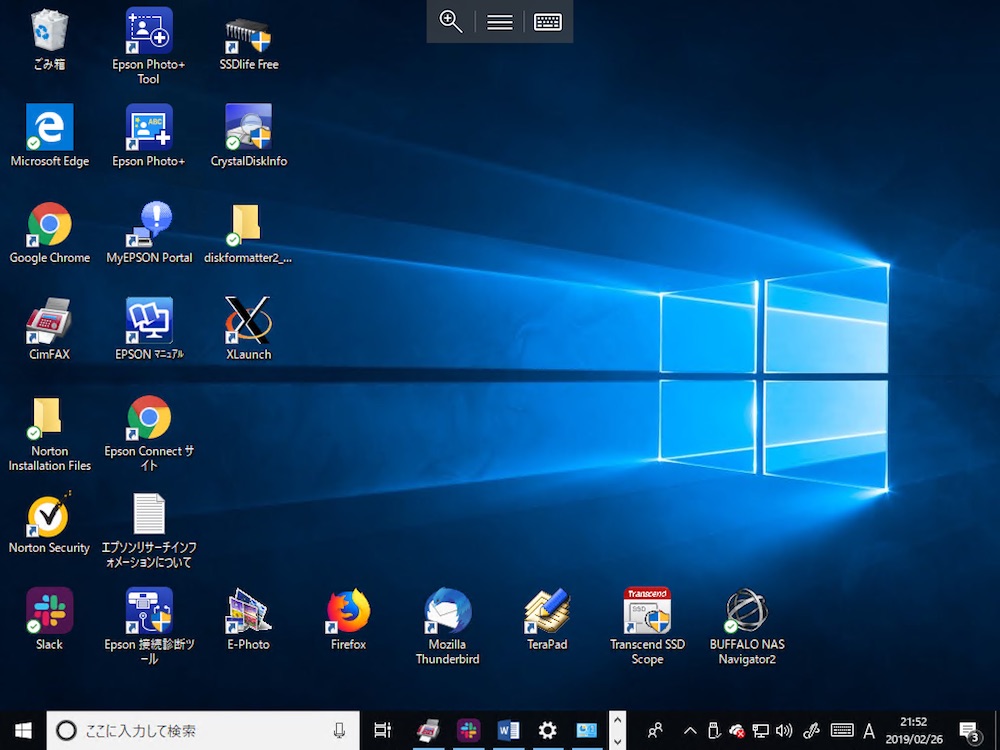The image size is (1000, 750).
Task: Switch to Word in the taskbar
Action: point(508,730)
